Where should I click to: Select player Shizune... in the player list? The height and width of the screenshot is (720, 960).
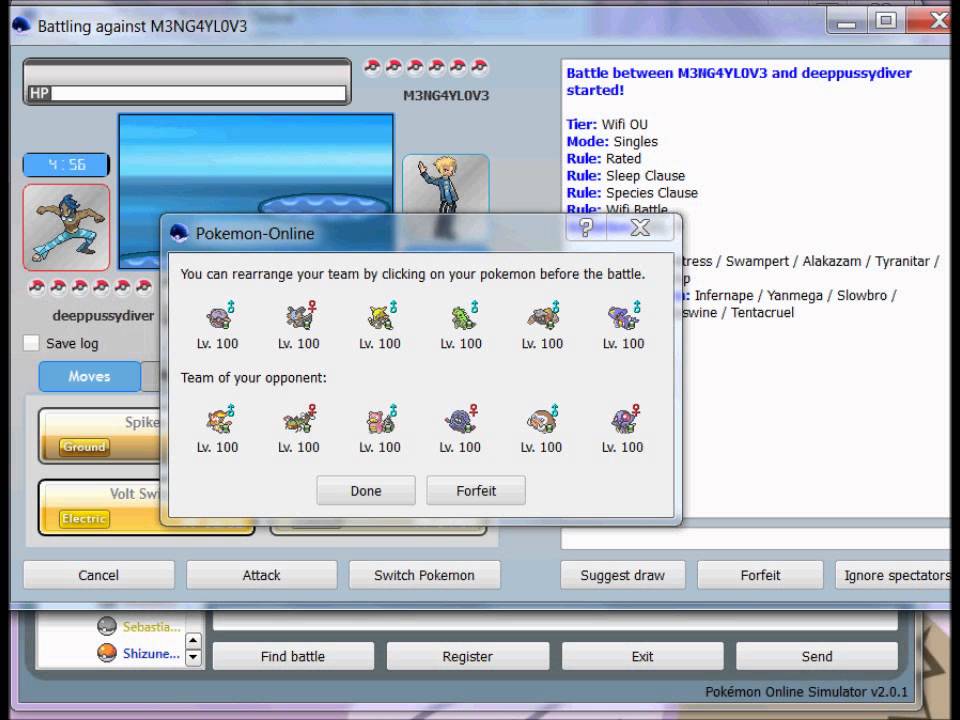tap(151, 653)
